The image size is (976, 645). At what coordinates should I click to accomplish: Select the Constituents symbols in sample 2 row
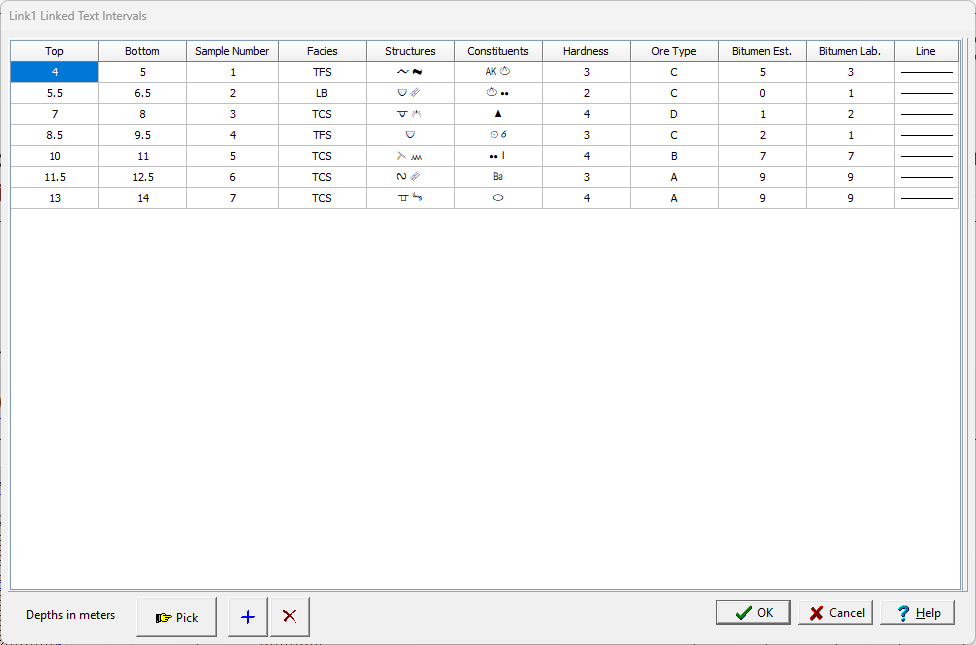(x=498, y=93)
